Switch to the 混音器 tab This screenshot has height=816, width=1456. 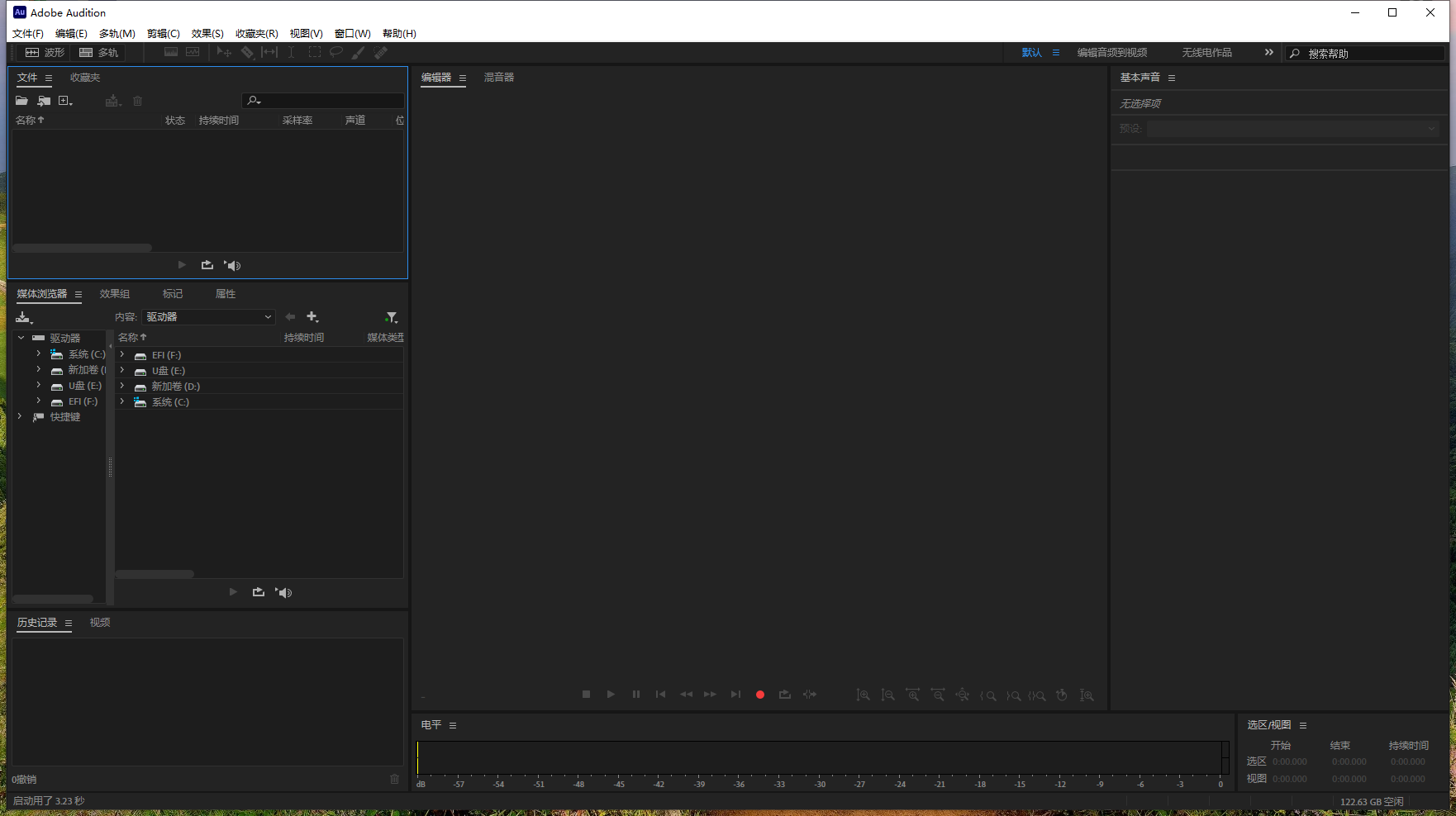(x=498, y=77)
